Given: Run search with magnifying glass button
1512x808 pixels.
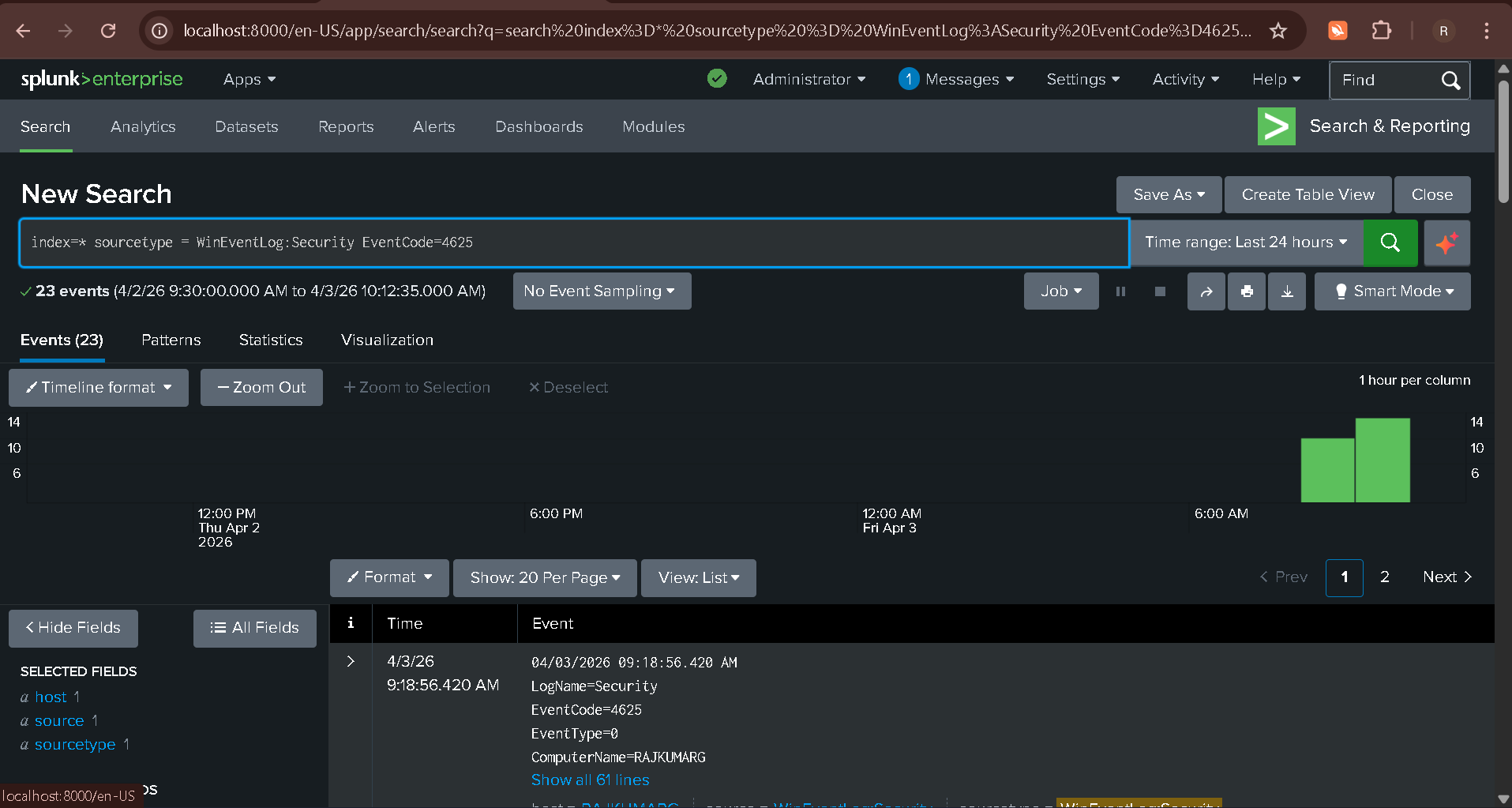Looking at the screenshot, I should click(x=1390, y=242).
